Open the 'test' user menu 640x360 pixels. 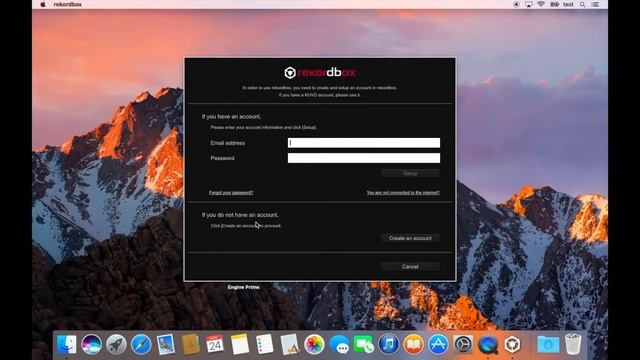click(x=568, y=4)
